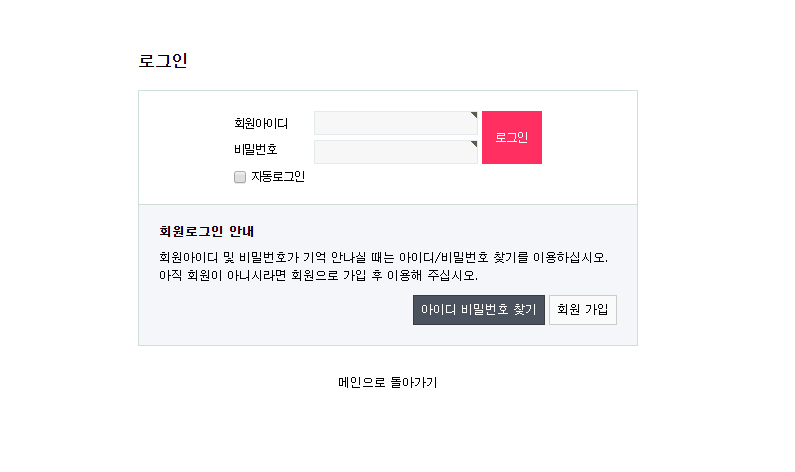
Task: Select the 회원 가입 button
Action: [583, 310]
